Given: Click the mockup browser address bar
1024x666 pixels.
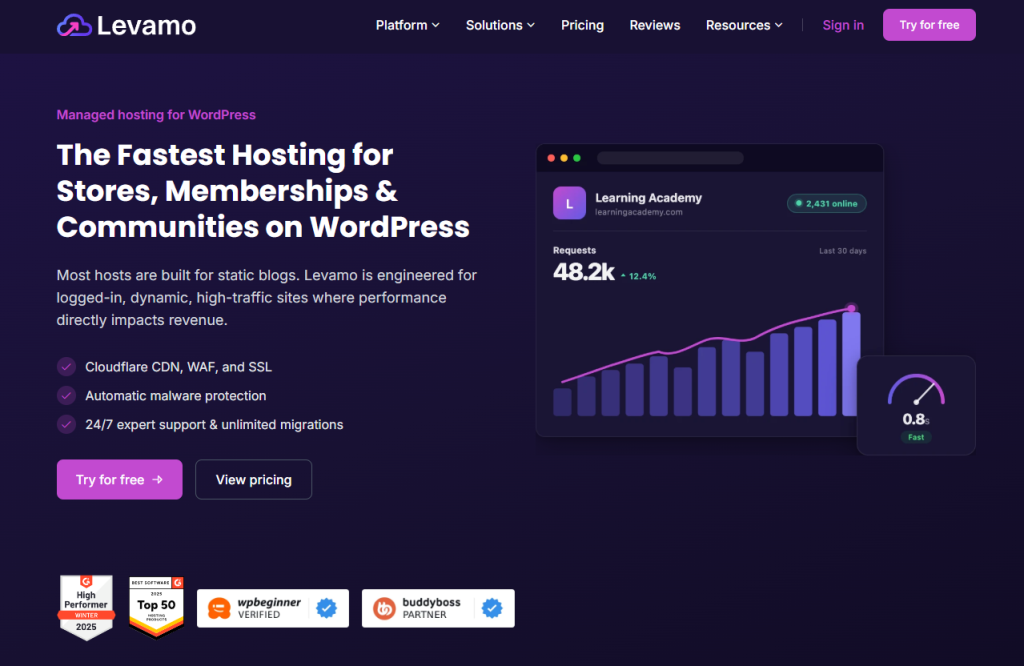Looking at the screenshot, I should (x=670, y=158).
